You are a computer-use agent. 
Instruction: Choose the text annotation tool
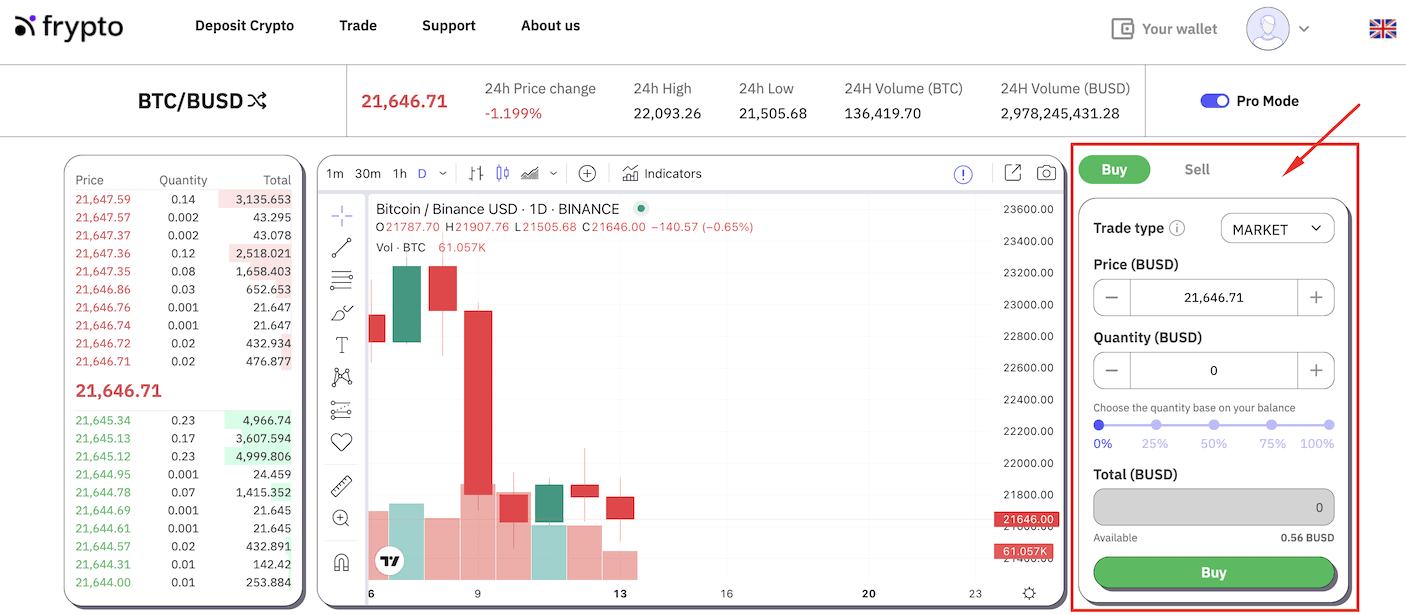(x=341, y=345)
